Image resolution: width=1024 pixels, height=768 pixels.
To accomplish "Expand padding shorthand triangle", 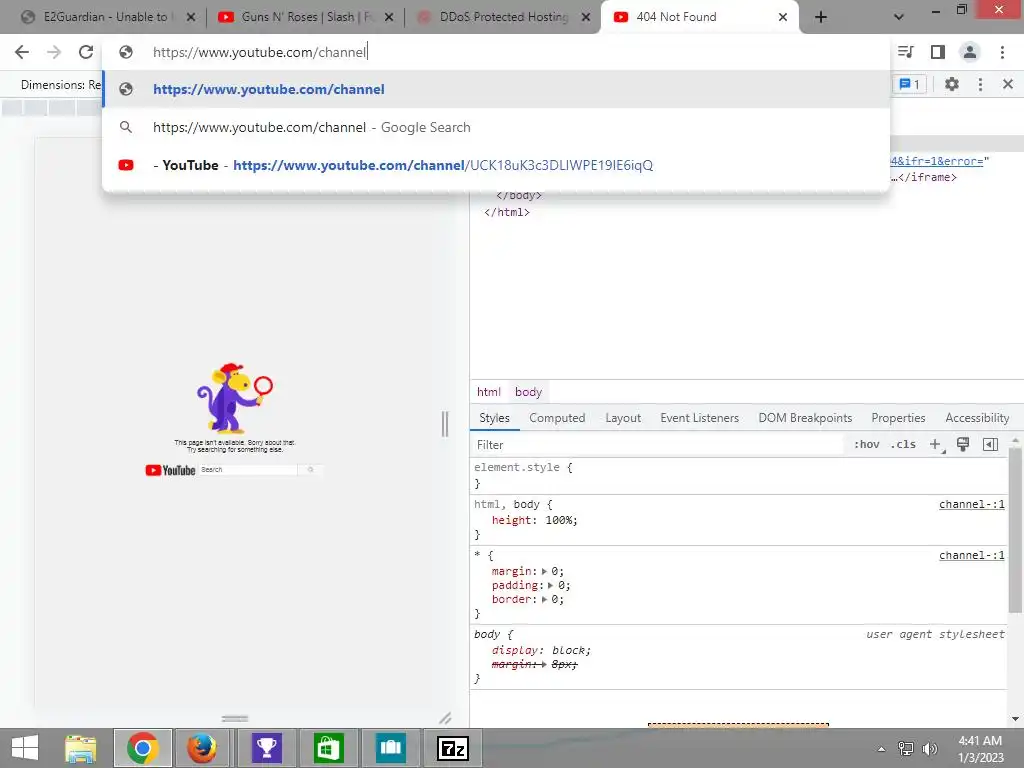I will point(551,586).
